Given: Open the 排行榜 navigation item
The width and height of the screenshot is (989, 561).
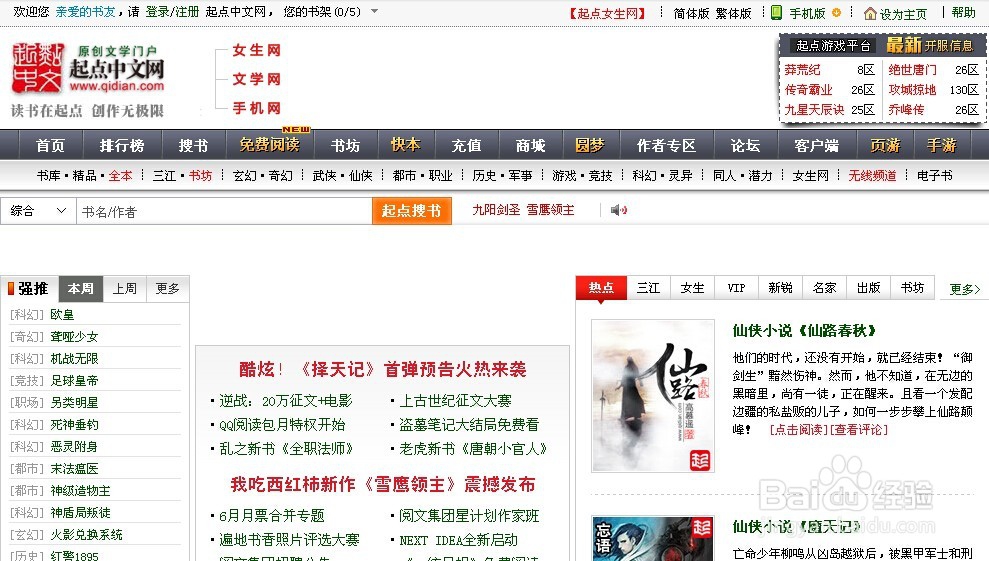Looking at the screenshot, I should point(122,145).
